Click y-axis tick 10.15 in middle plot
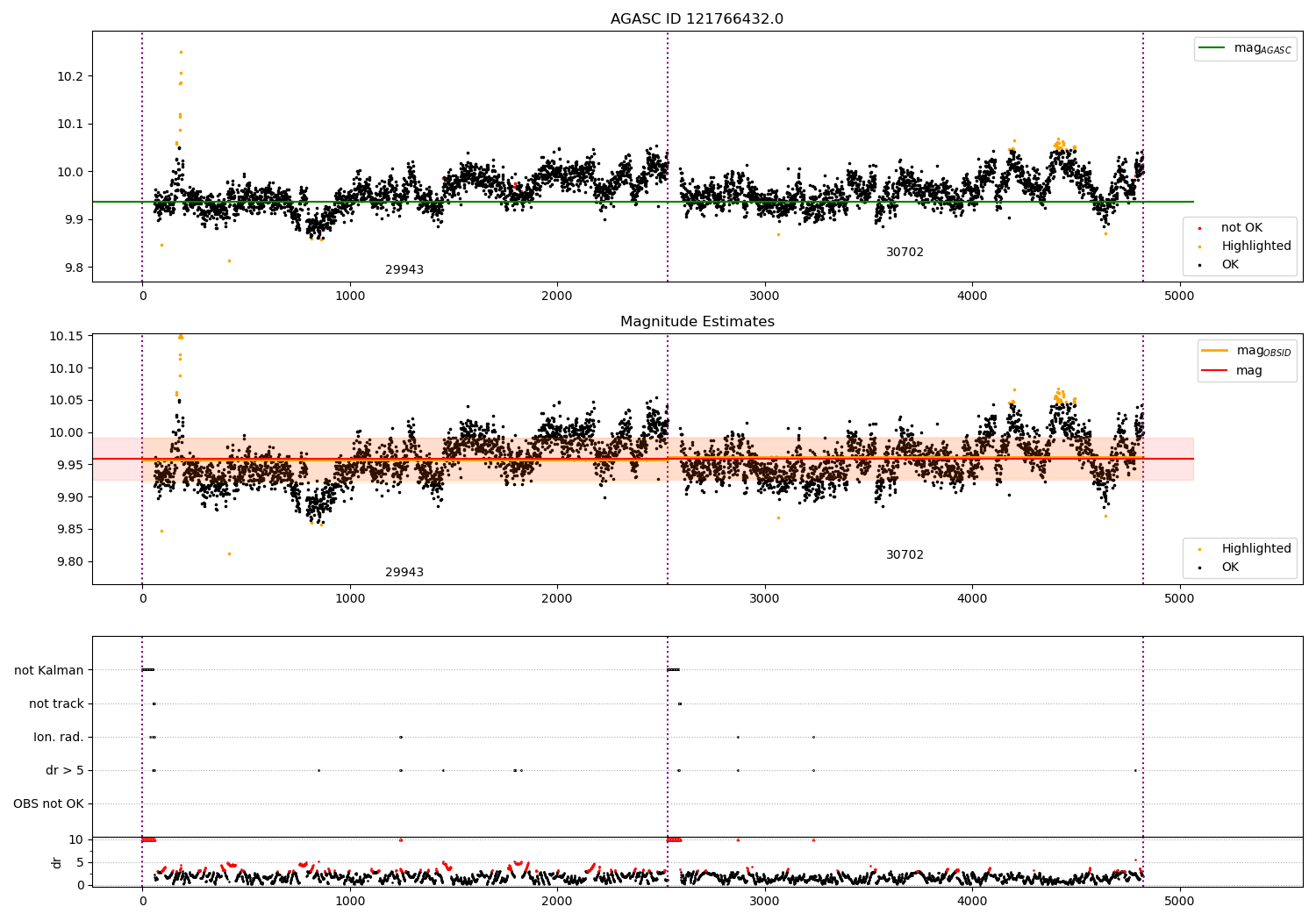The width and height of the screenshot is (1316, 921). [65, 337]
